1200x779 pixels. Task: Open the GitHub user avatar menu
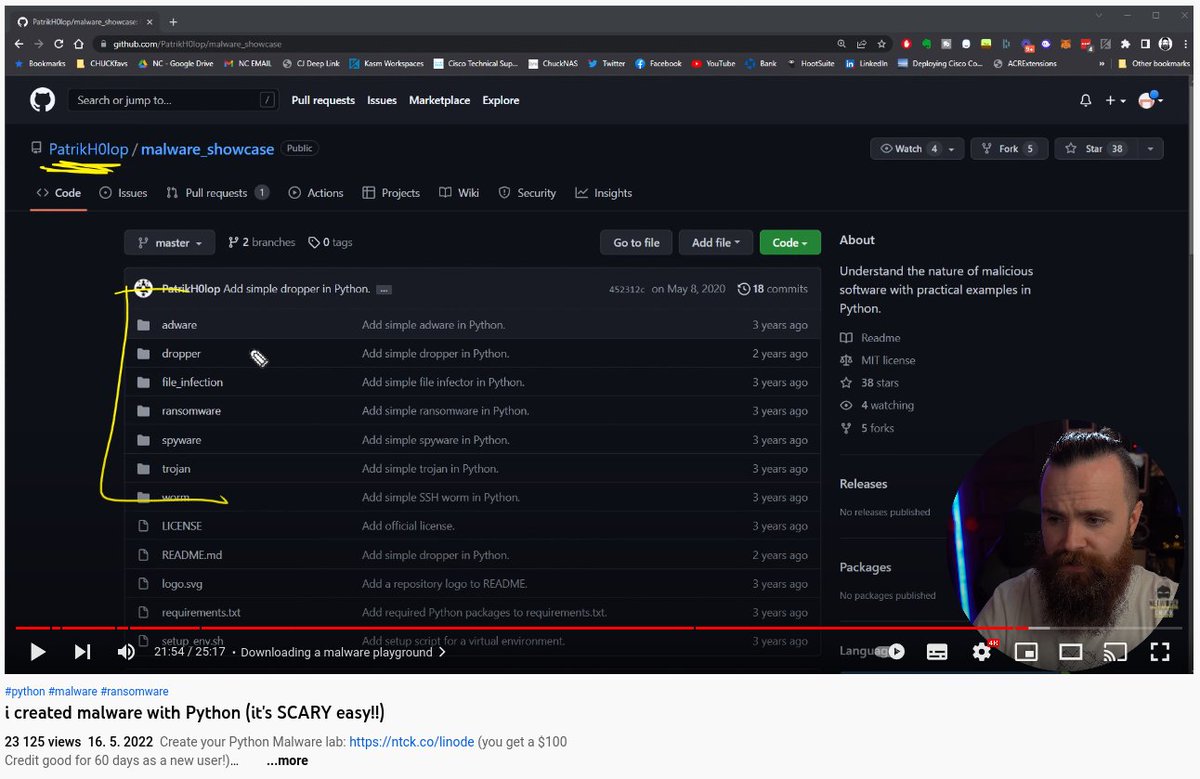pyautogui.click(x=1150, y=100)
